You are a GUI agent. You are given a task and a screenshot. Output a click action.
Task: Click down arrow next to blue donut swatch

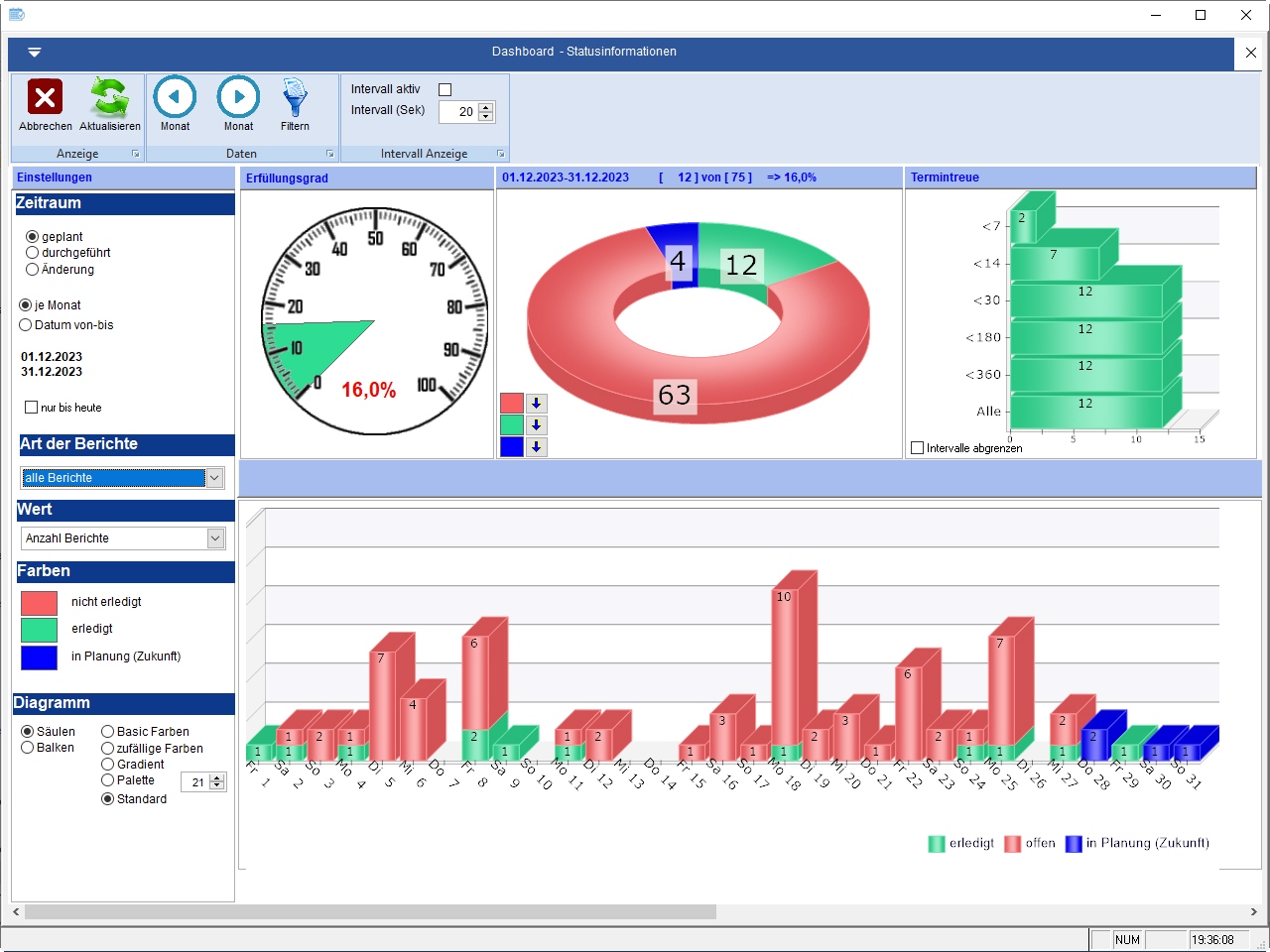click(x=536, y=447)
